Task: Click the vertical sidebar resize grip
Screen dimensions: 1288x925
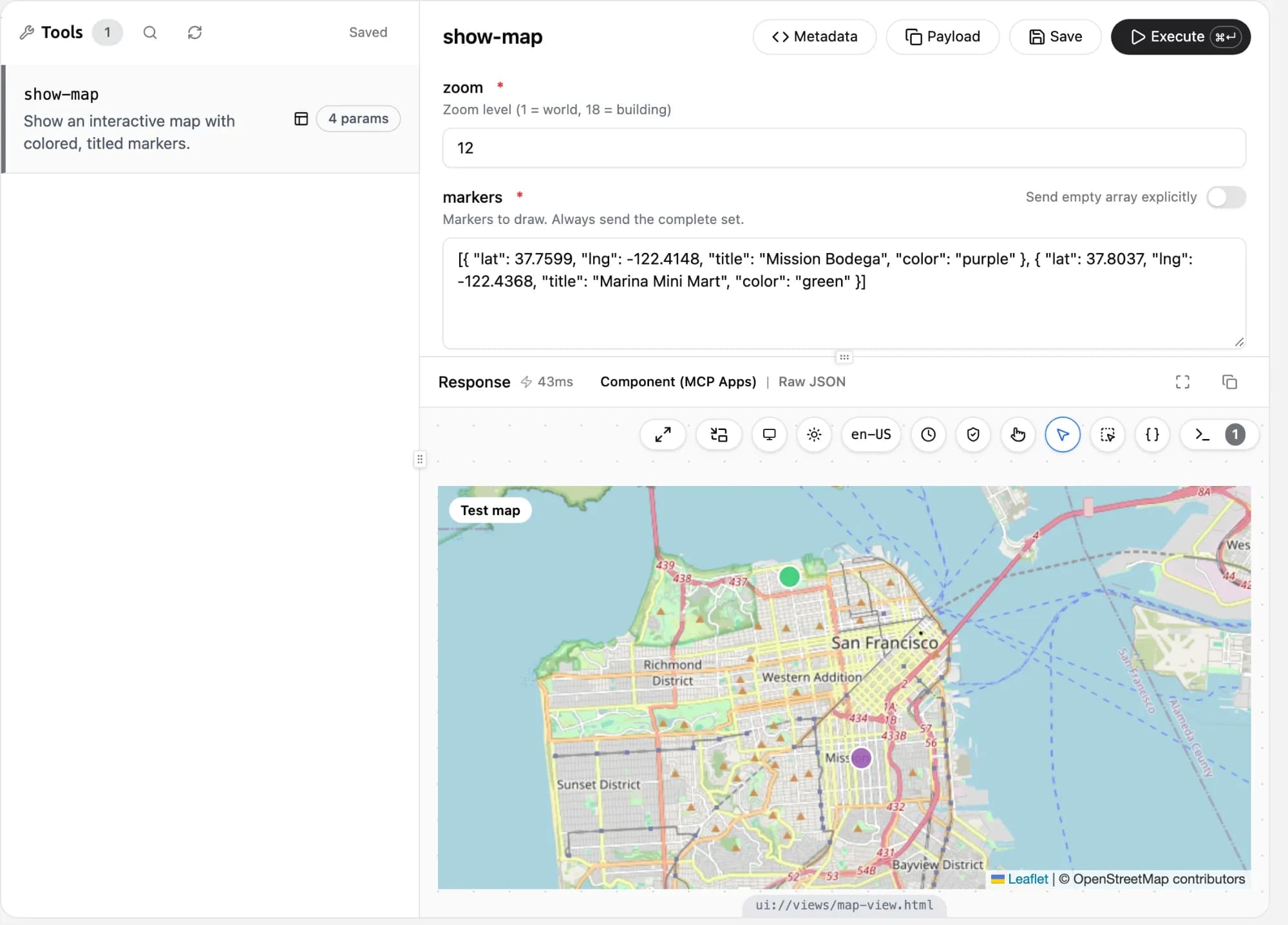Action: pyautogui.click(x=419, y=459)
